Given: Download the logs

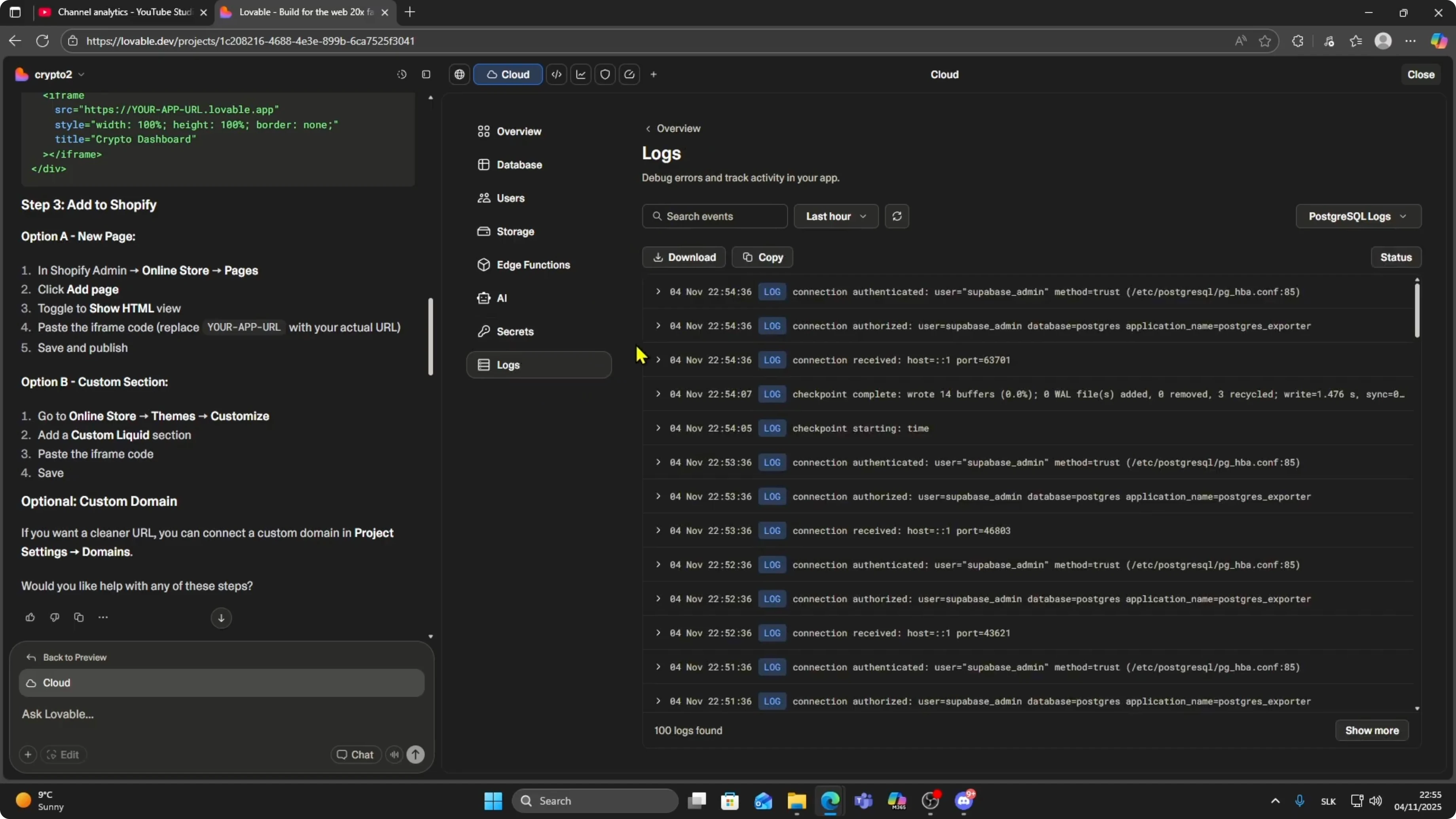Looking at the screenshot, I should click(x=684, y=257).
